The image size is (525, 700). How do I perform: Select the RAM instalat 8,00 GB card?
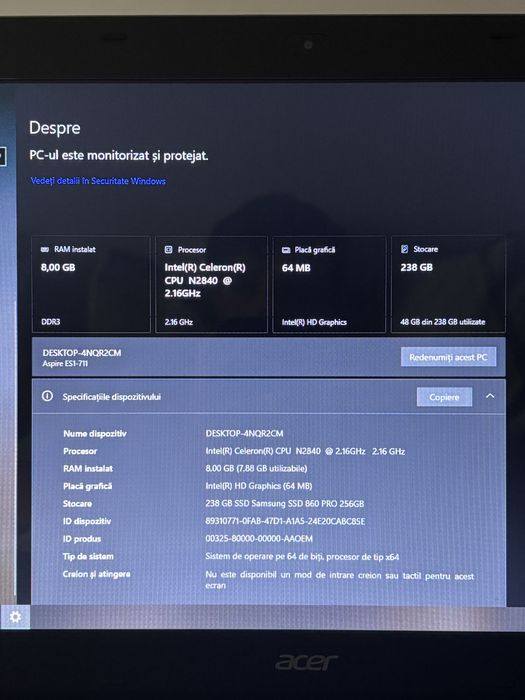[91, 285]
